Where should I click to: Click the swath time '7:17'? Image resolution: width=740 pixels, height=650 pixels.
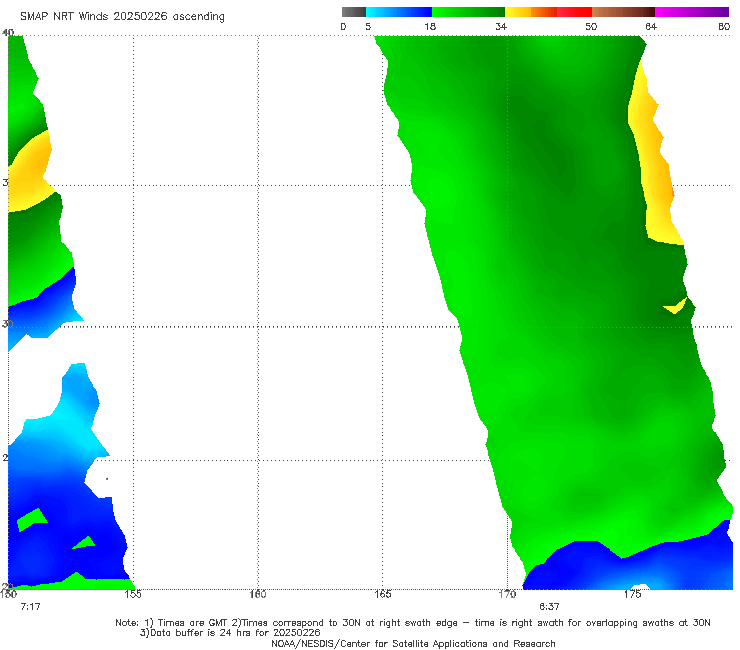pyautogui.click(x=30, y=607)
